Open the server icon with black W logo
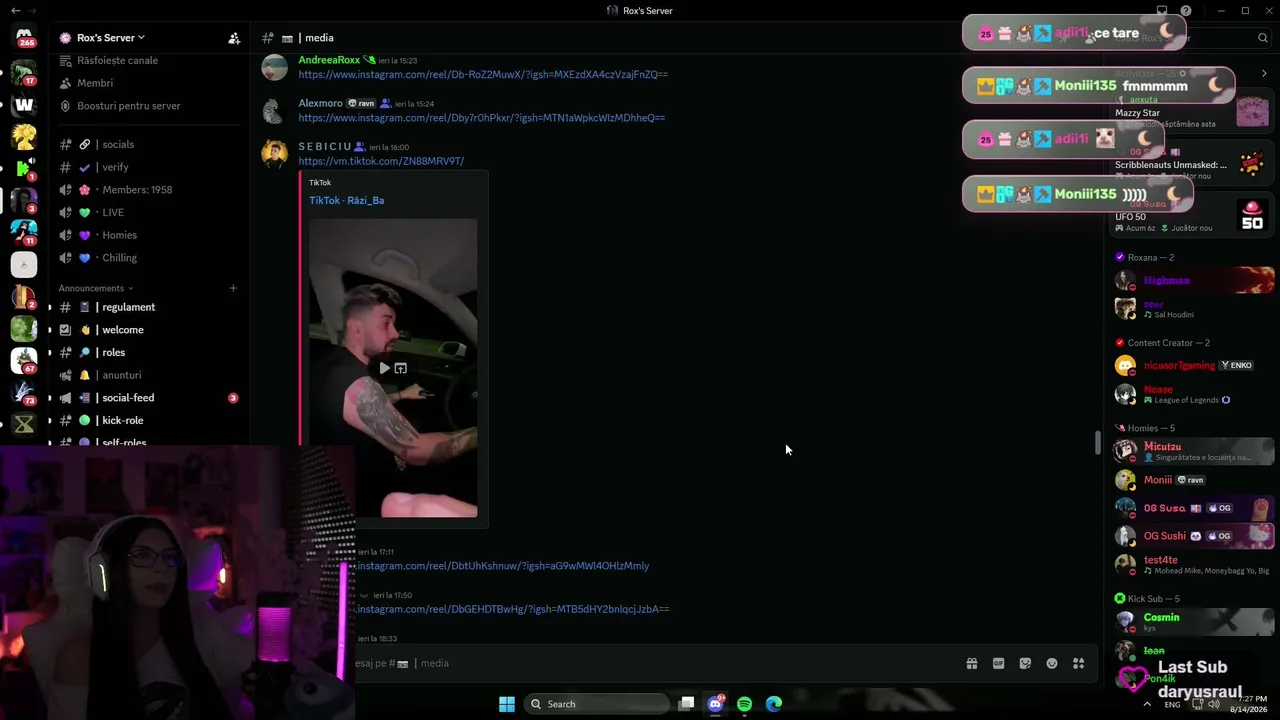1280x720 pixels. tap(25, 104)
